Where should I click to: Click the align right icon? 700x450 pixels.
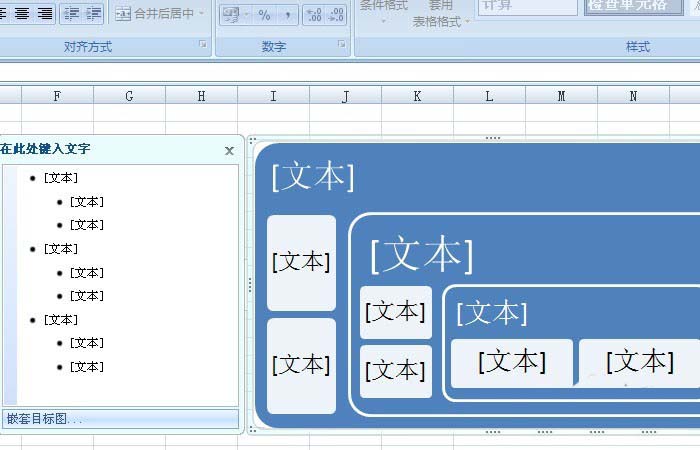pyautogui.click(x=45, y=13)
